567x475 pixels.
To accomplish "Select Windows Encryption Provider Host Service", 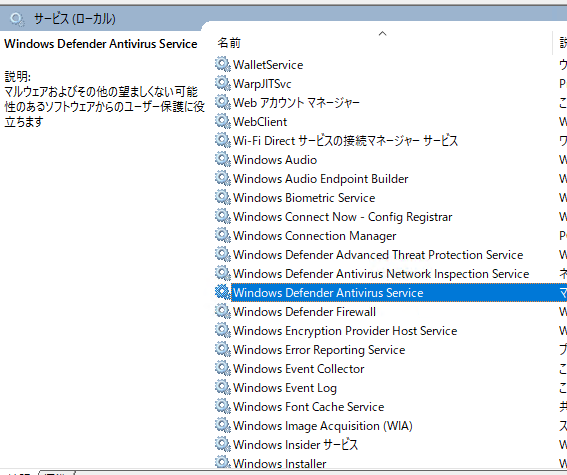I will click(x=345, y=331).
